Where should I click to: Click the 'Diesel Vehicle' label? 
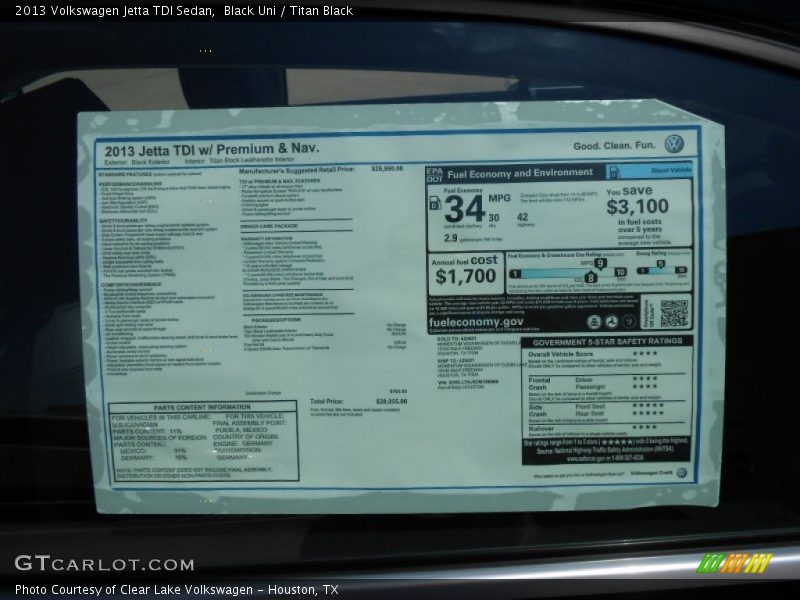671,170
